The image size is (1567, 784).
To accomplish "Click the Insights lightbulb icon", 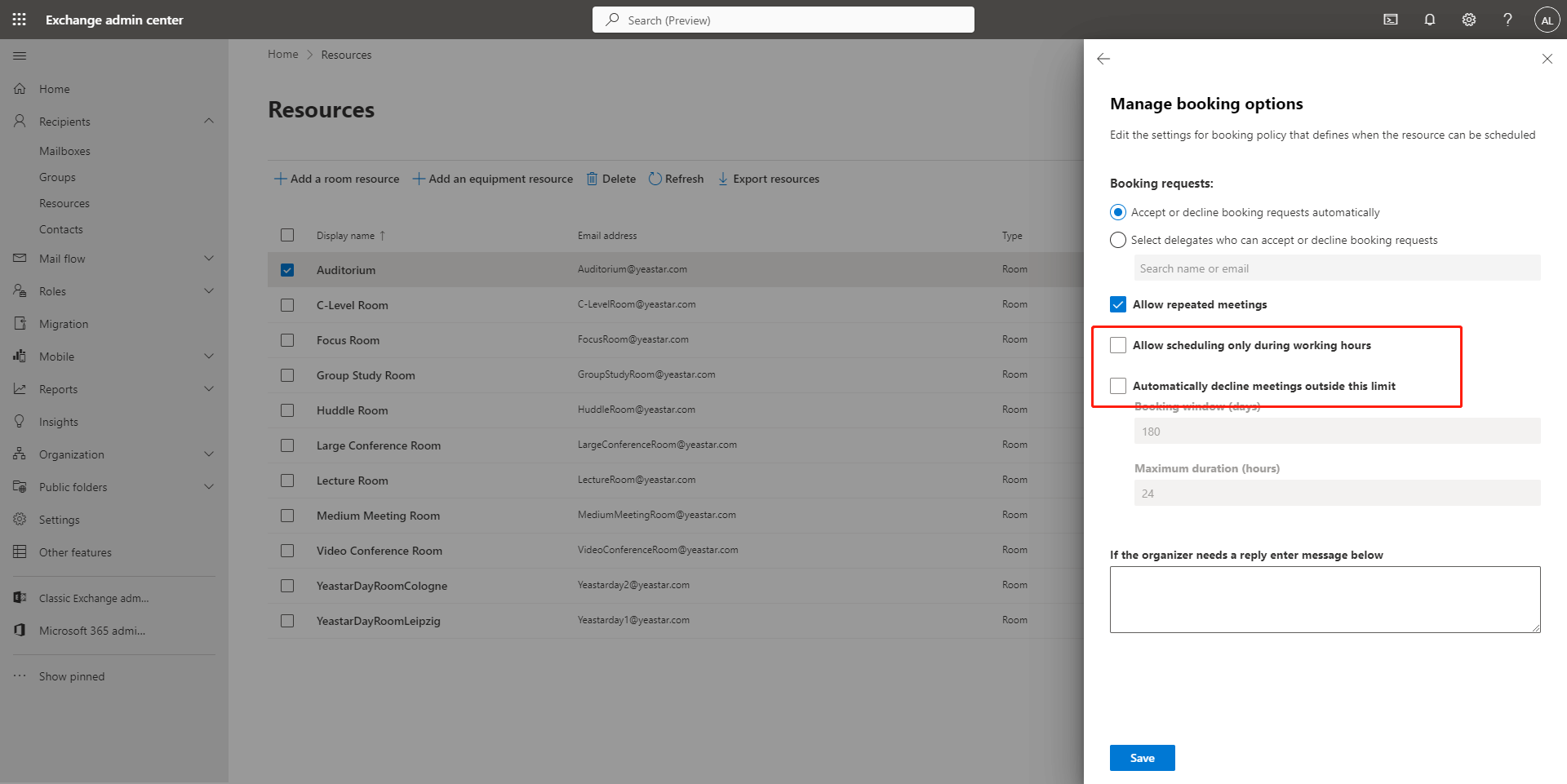I will [x=20, y=421].
